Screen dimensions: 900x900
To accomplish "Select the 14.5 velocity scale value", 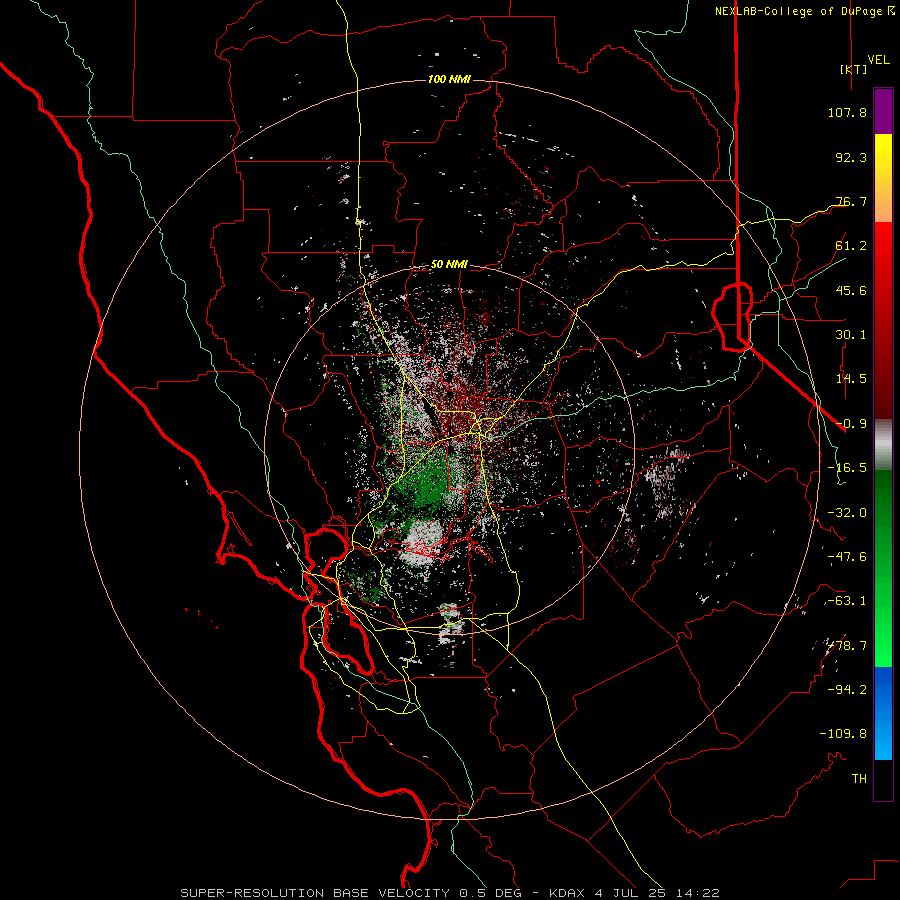I will [851, 378].
